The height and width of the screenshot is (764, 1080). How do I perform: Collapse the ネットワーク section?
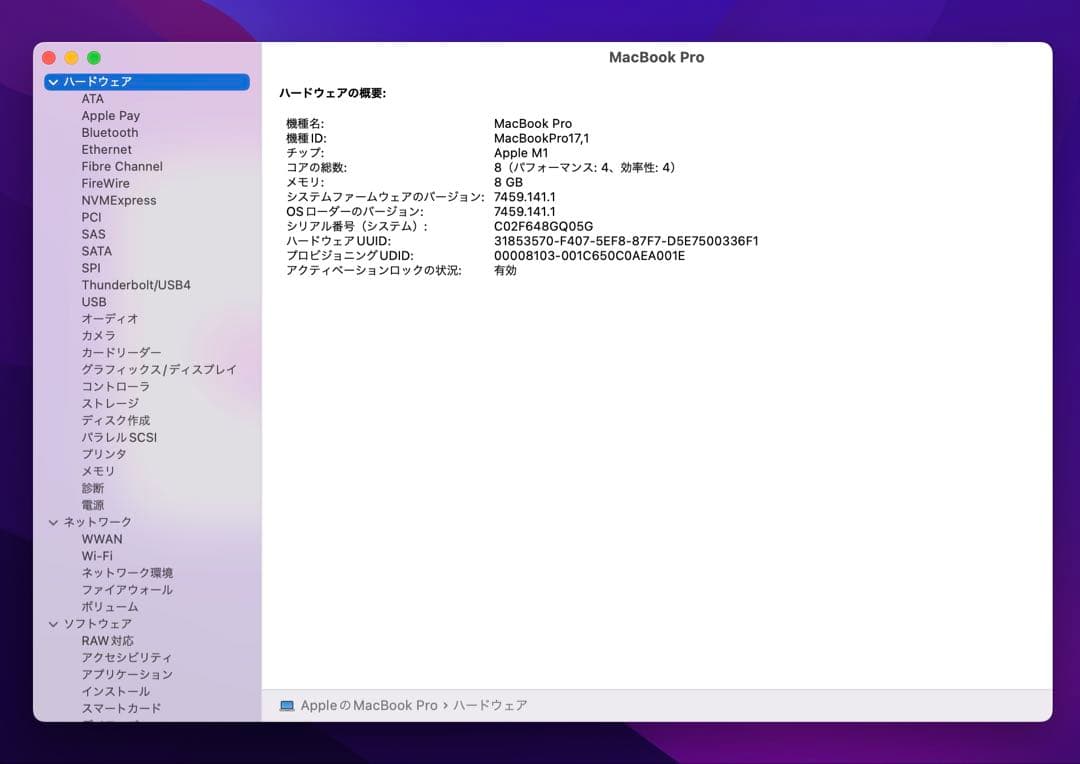click(x=53, y=521)
